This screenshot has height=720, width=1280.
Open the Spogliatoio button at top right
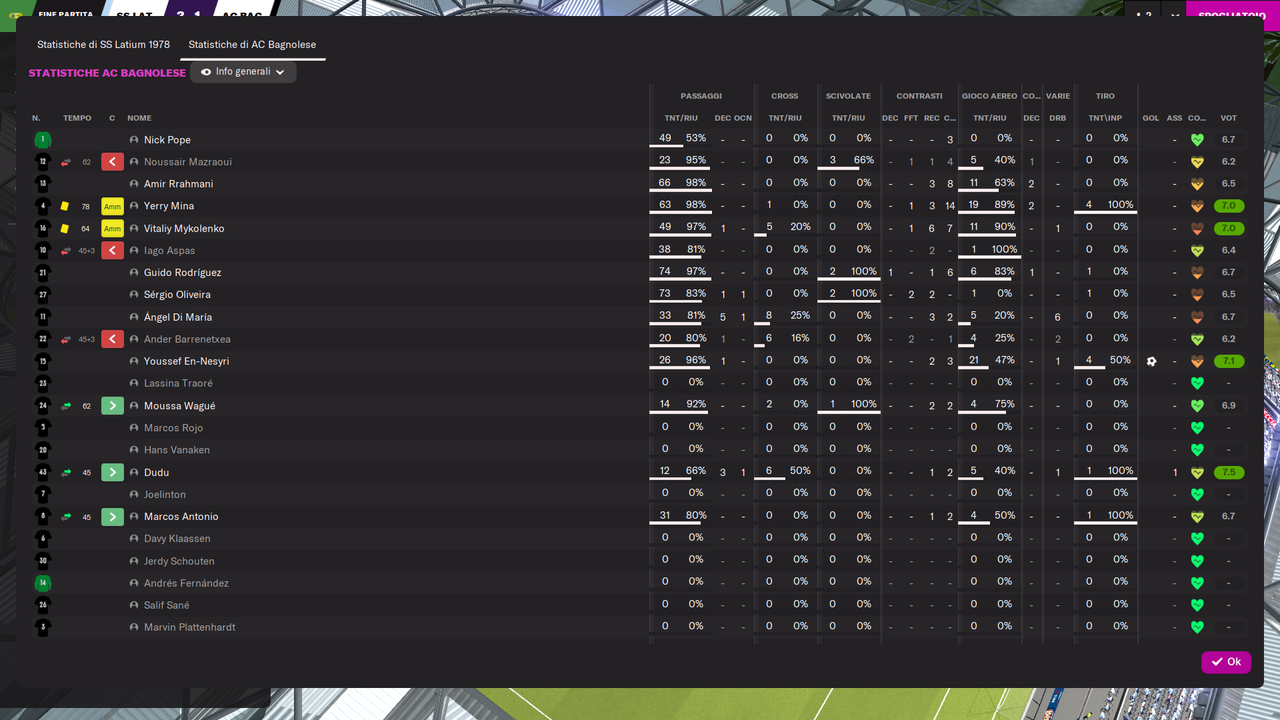(1232, 15)
